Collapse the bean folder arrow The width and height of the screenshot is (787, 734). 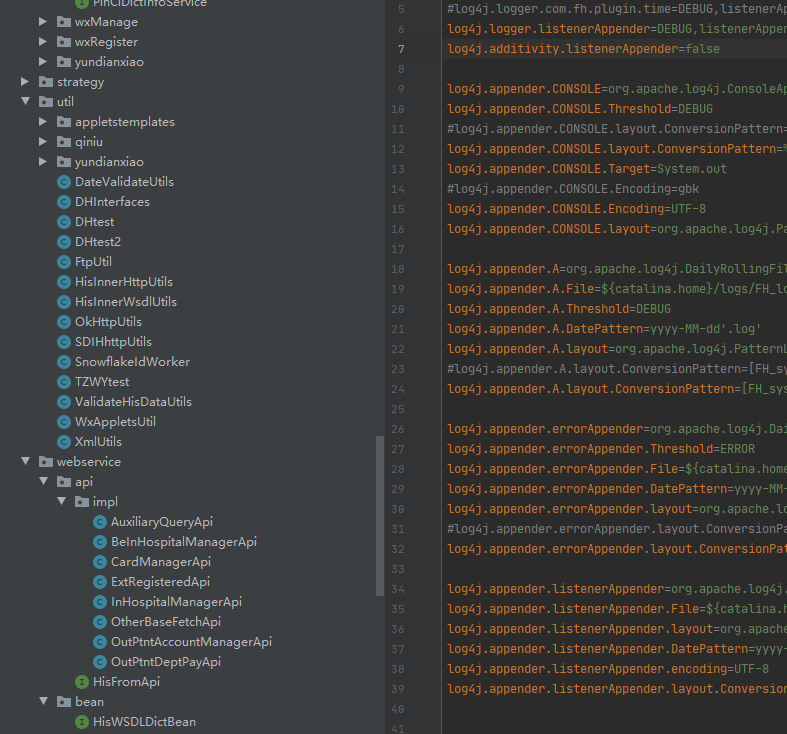tap(43, 701)
